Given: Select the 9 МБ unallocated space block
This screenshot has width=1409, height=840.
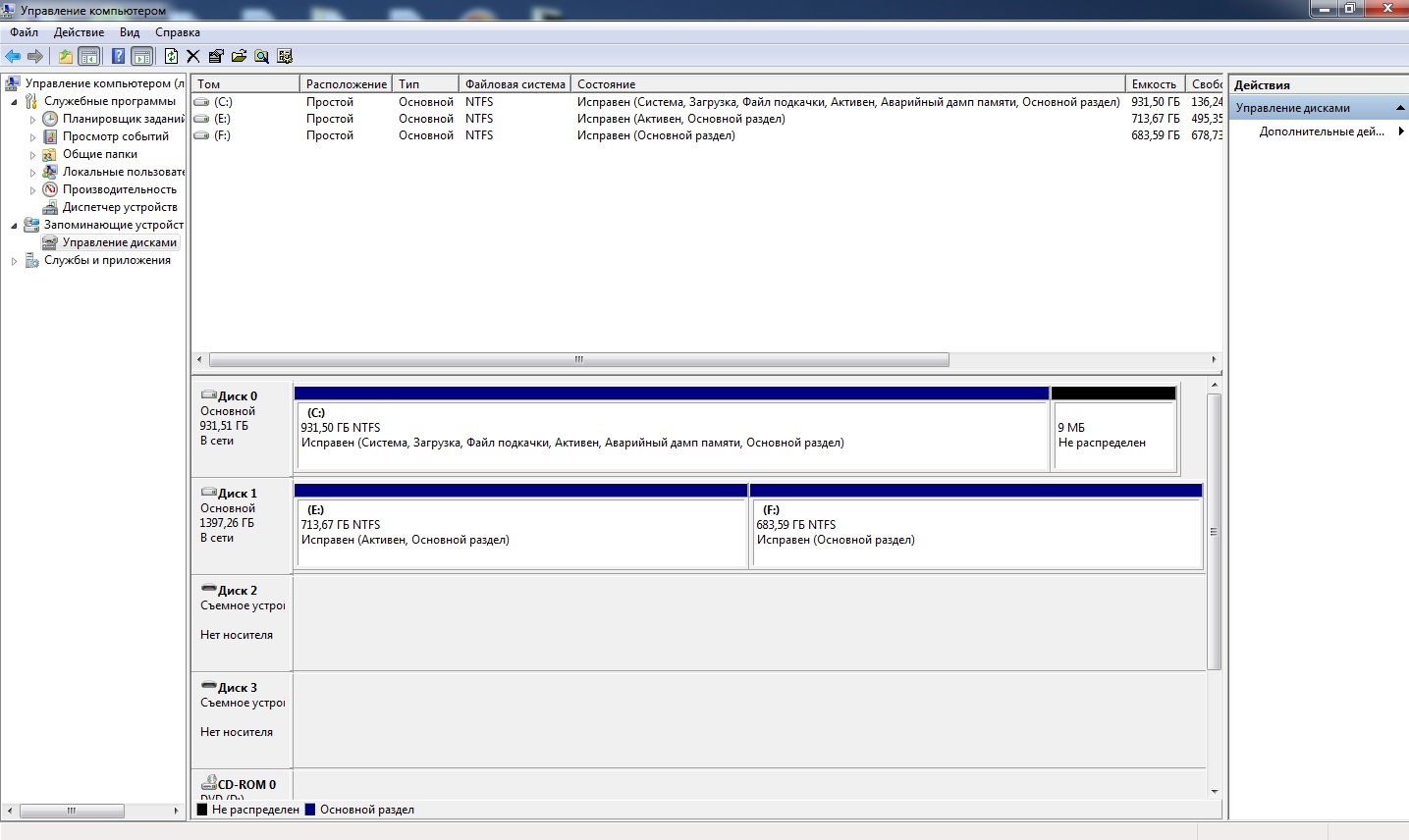Looking at the screenshot, I should (x=1113, y=429).
